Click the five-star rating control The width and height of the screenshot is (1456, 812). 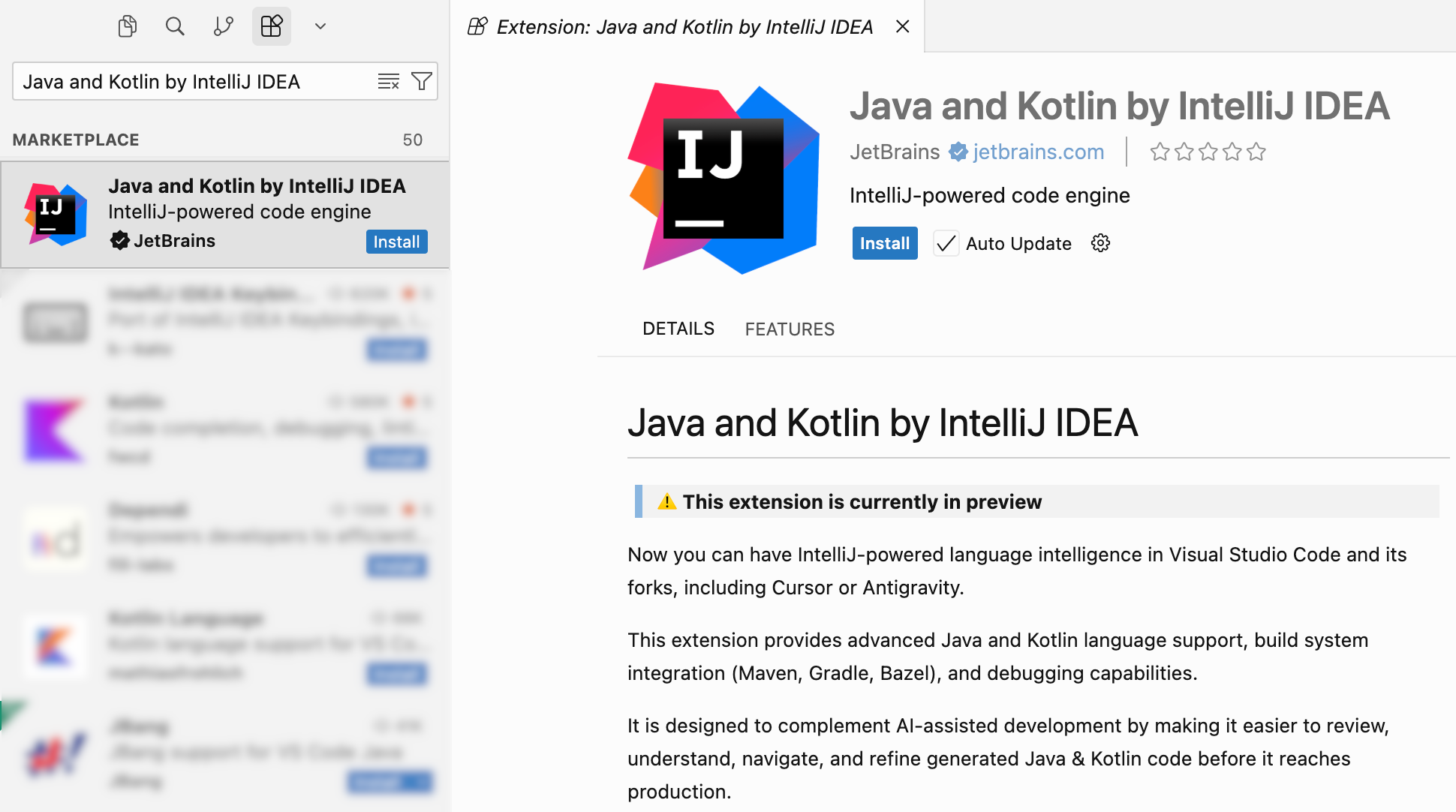point(1208,152)
